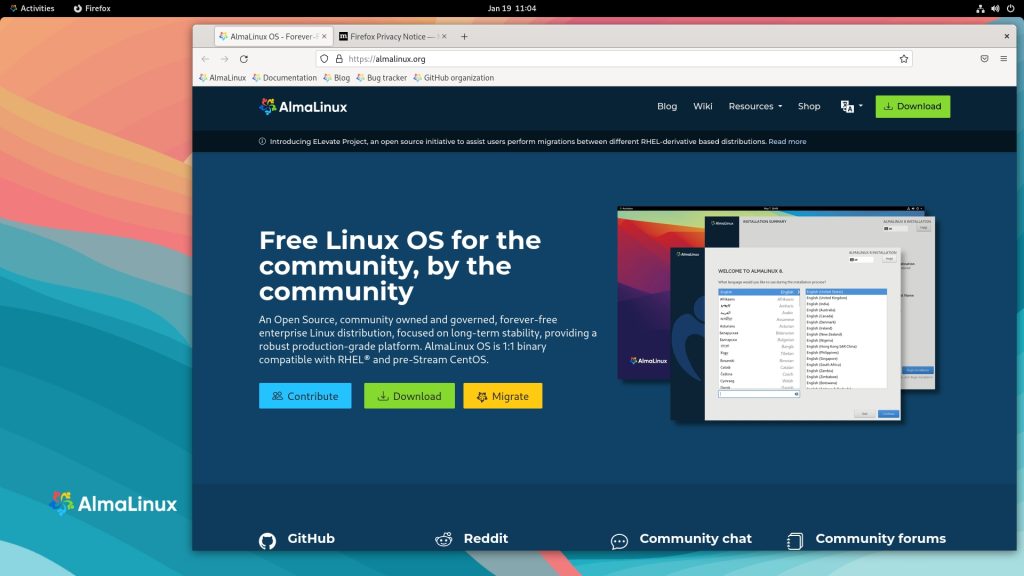Open the ELevate Read more link
This screenshot has height=576, width=1024.
pos(786,141)
